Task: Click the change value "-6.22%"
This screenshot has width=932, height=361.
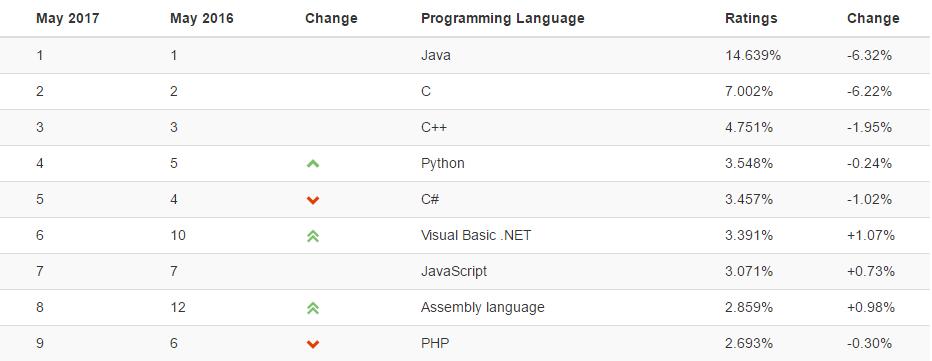Action: tap(870, 92)
